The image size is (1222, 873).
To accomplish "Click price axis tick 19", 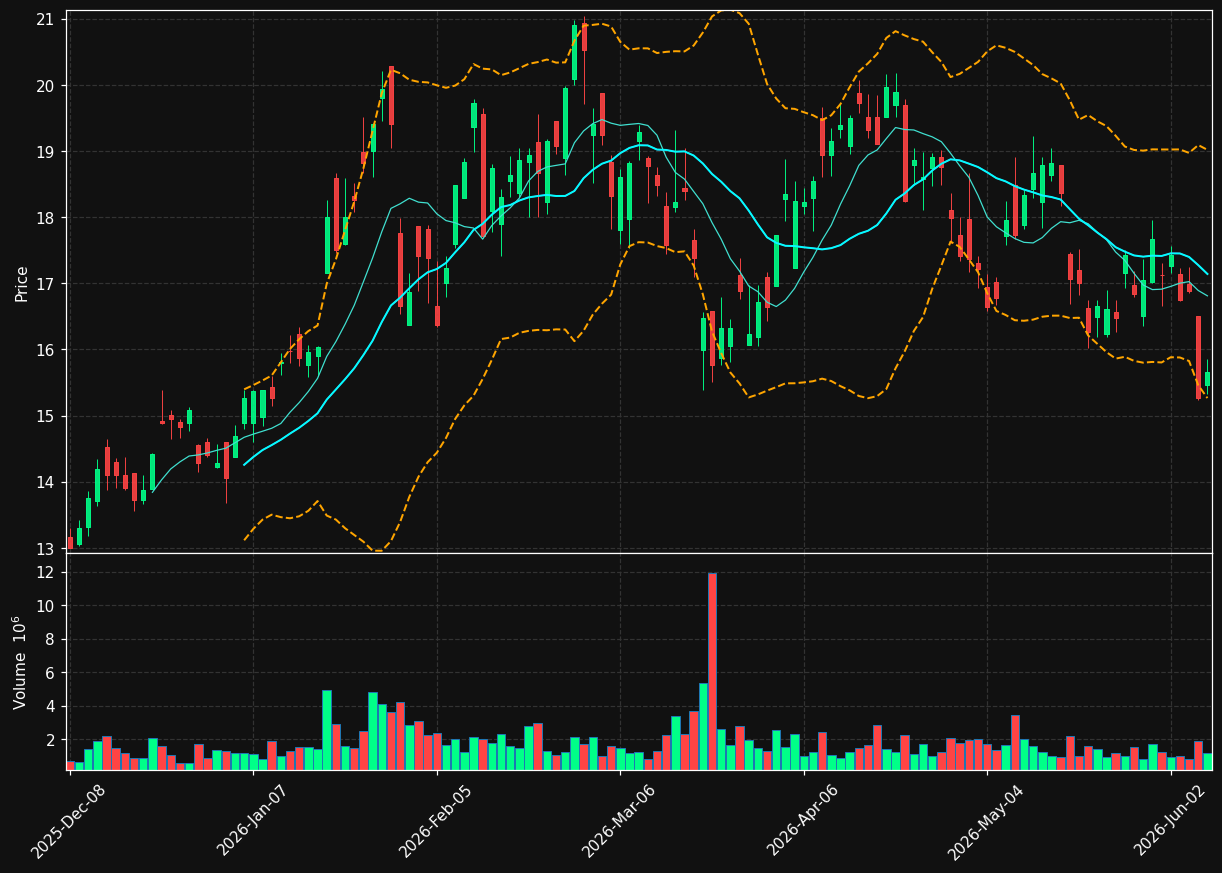I will point(46,152).
